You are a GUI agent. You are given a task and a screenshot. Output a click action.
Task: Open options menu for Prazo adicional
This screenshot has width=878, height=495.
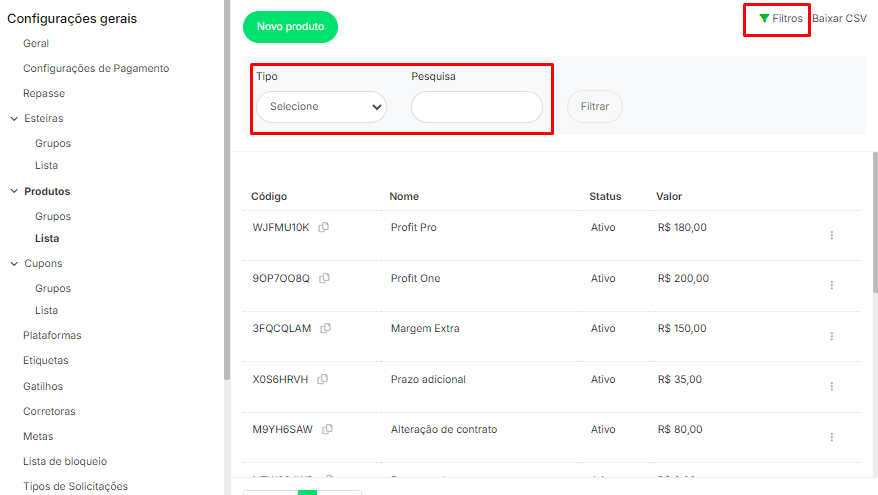click(831, 386)
